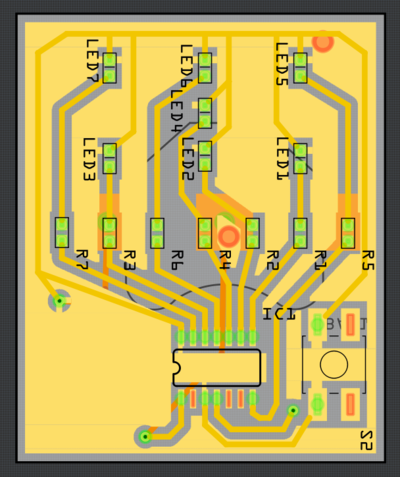The image size is (400, 477).
Task: Click resistor R6 footprint
Action: tap(157, 233)
